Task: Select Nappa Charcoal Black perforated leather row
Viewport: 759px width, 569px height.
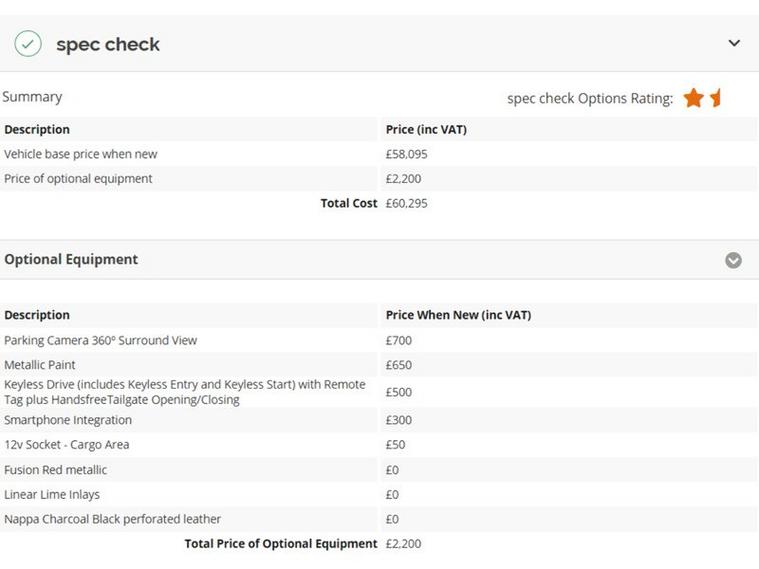Action: click(x=112, y=519)
